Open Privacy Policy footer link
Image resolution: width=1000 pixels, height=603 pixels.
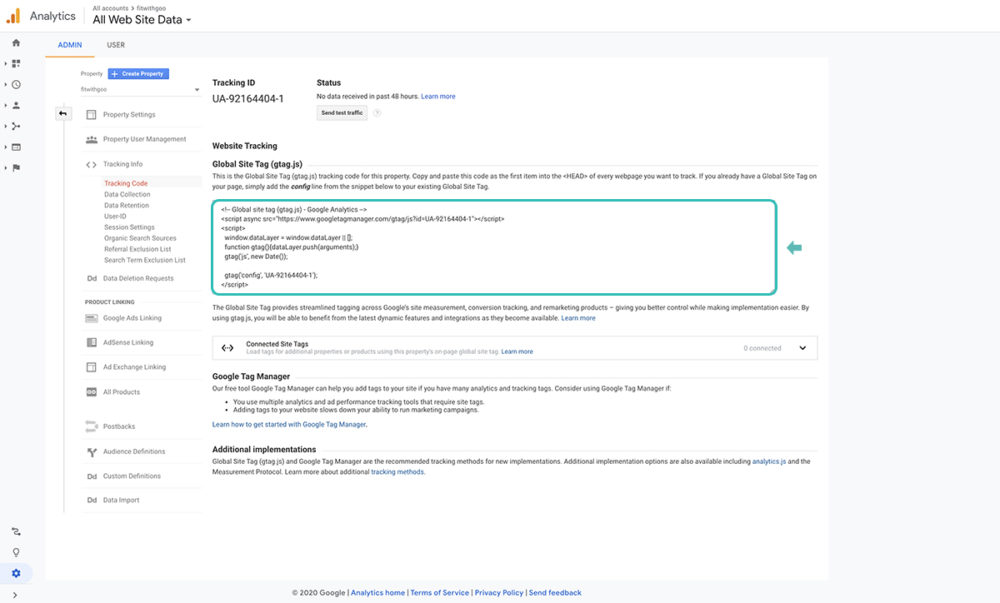(x=499, y=593)
